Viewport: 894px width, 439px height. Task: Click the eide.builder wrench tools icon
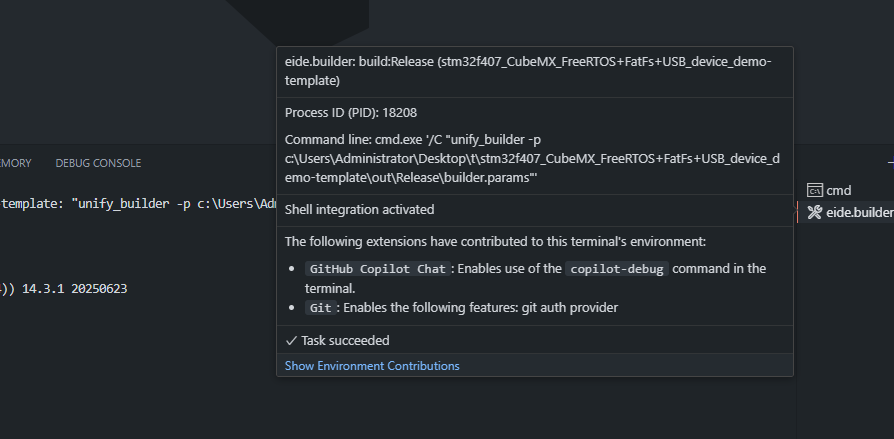815,213
